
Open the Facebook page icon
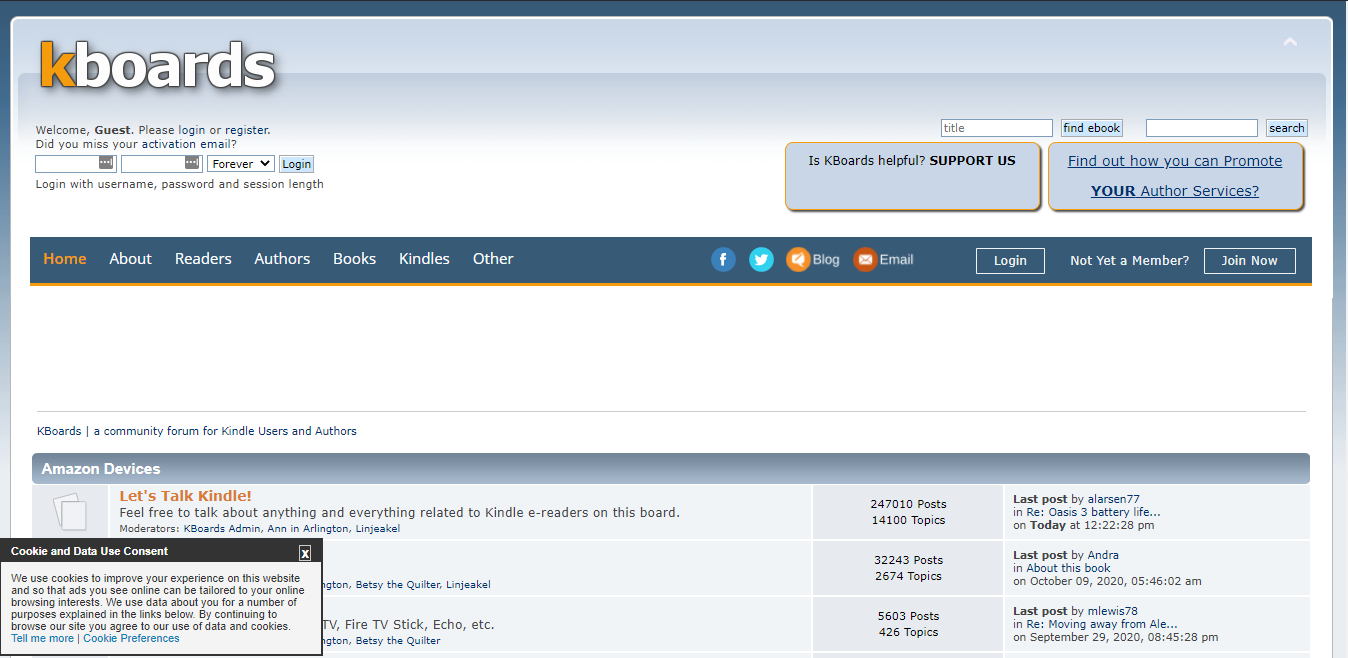pos(723,260)
